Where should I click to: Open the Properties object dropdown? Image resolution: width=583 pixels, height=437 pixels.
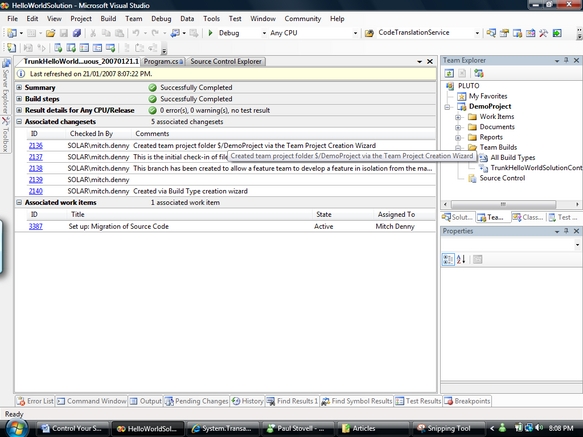(577, 245)
